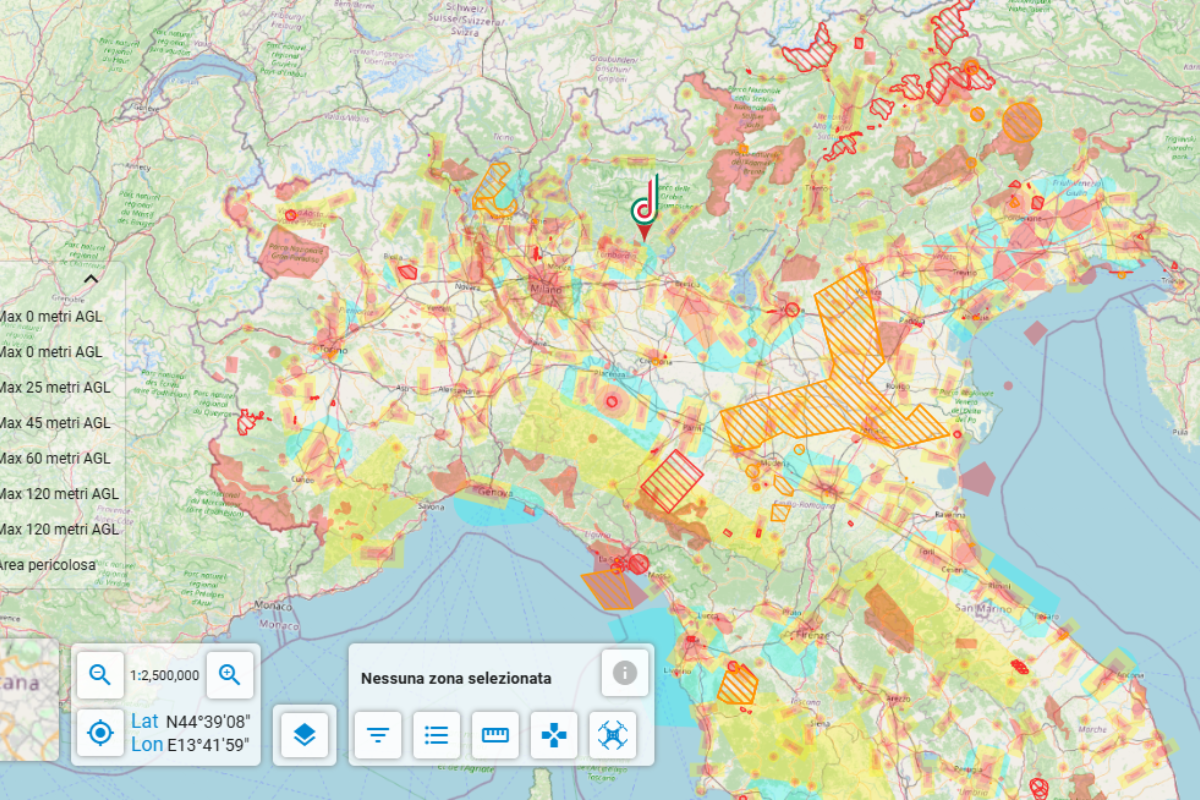Show the zones list icon
Screen dimensions: 1200x800
[436, 735]
